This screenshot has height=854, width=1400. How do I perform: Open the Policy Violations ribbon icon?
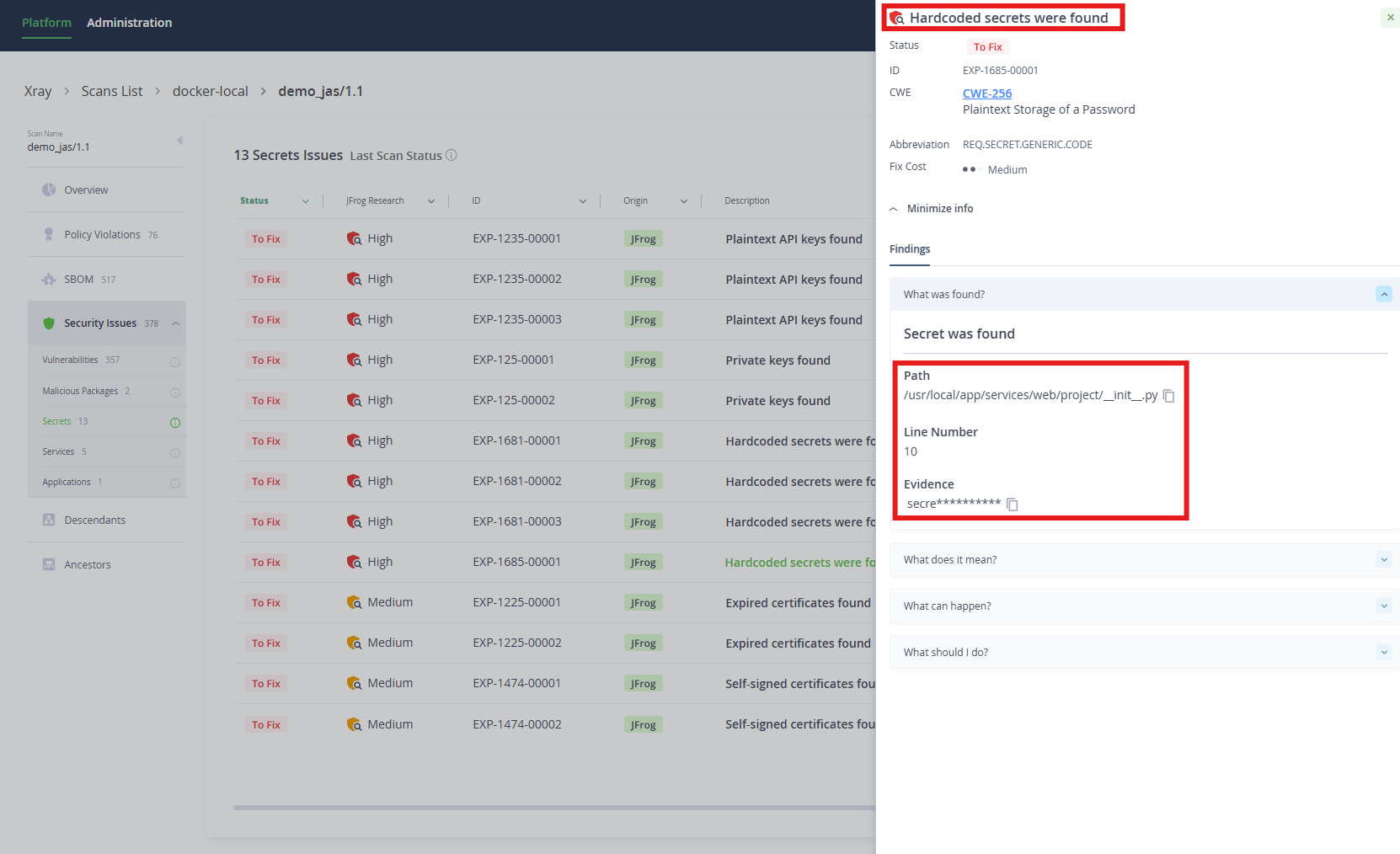point(49,234)
